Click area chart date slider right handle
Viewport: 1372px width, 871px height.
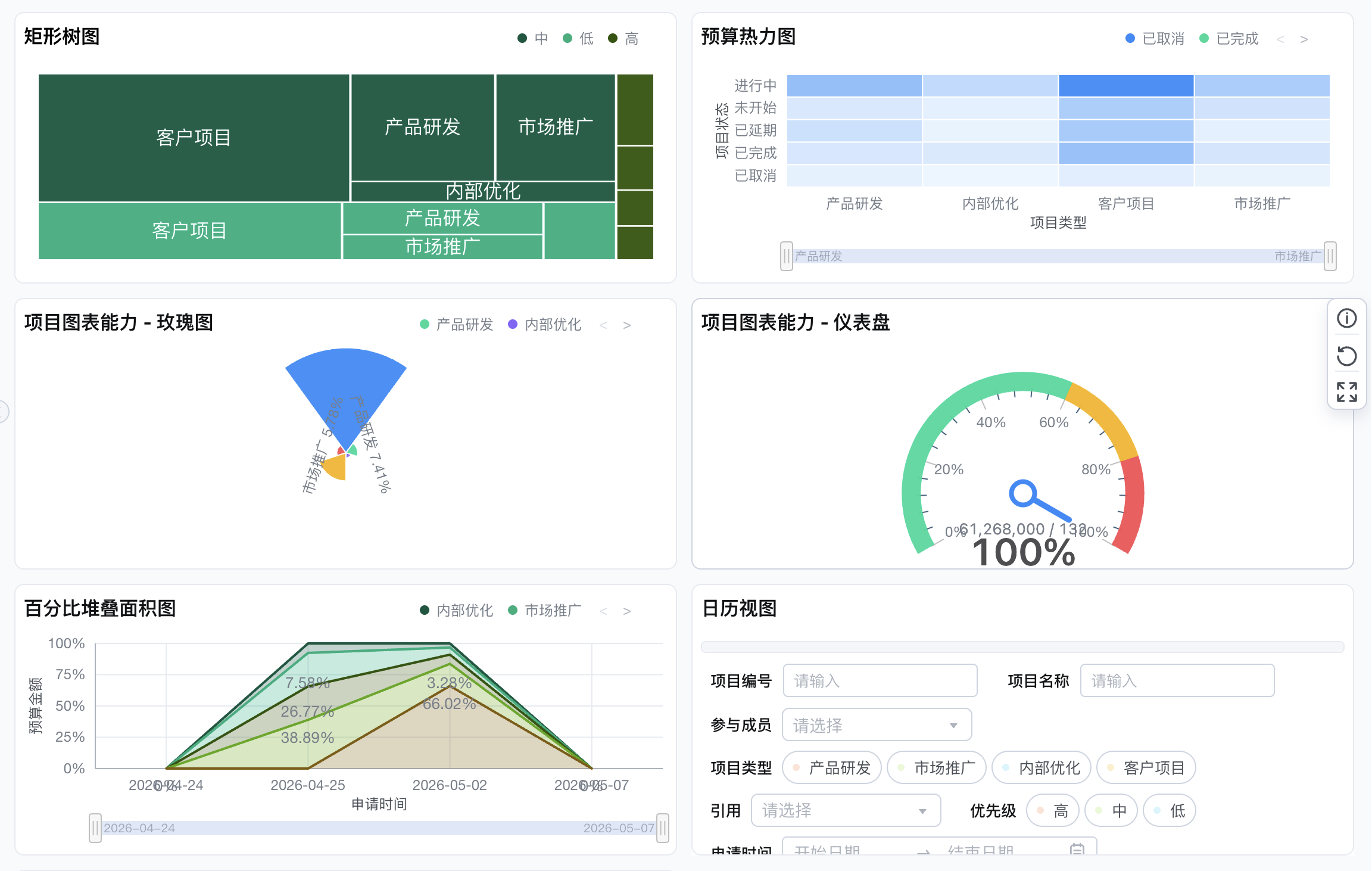[x=663, y=828]
